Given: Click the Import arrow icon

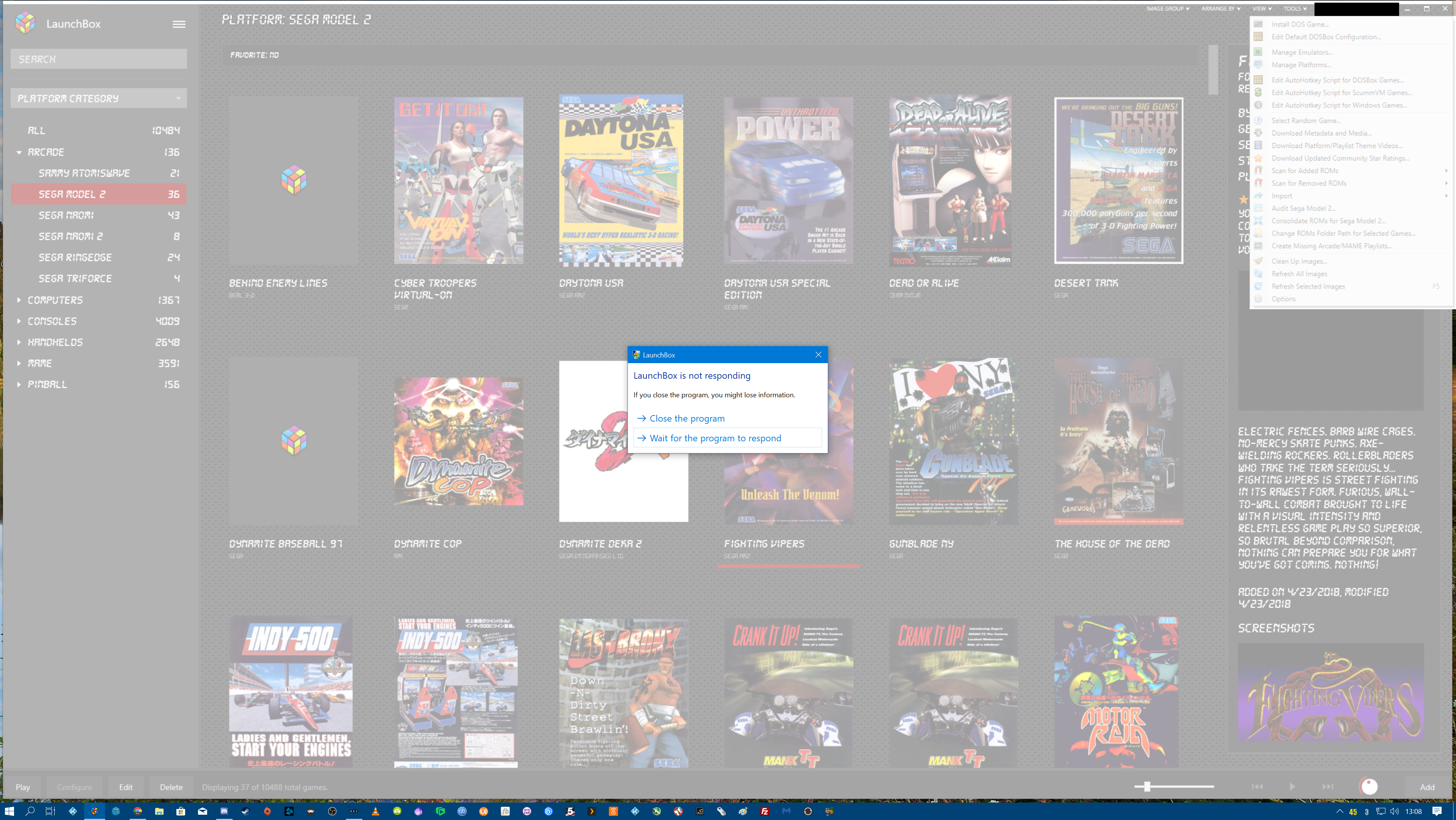Looking at the screenshot, I should click(x=1258, y=196).
